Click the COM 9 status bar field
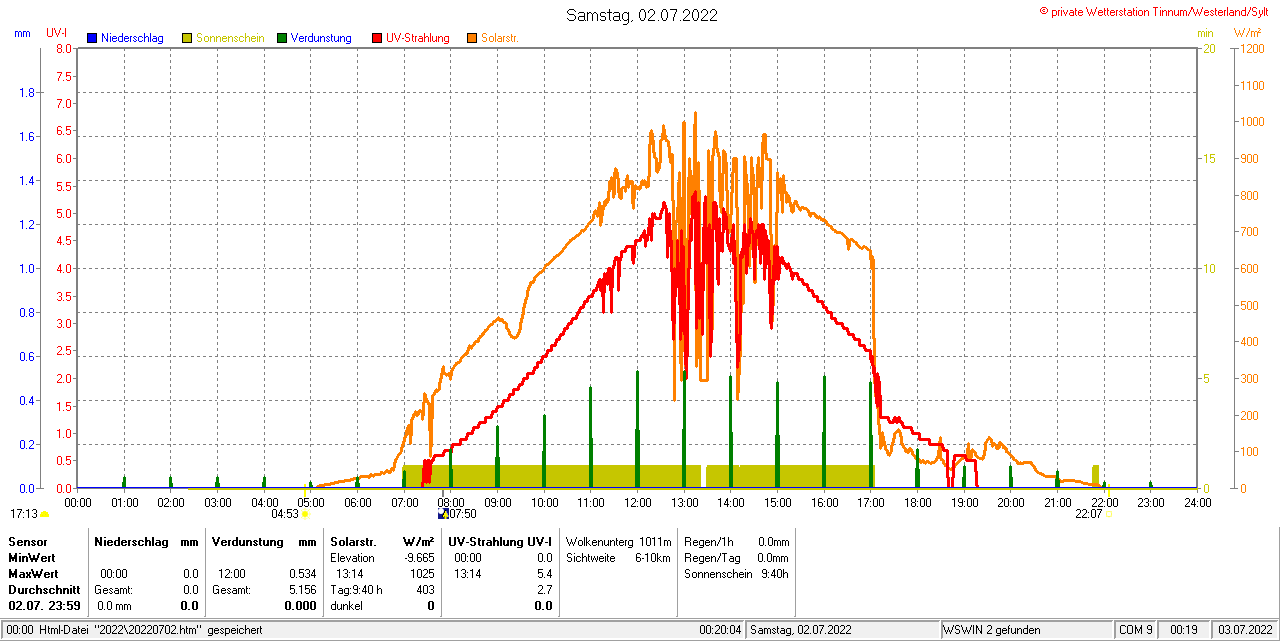 [x=1135, y=630]
